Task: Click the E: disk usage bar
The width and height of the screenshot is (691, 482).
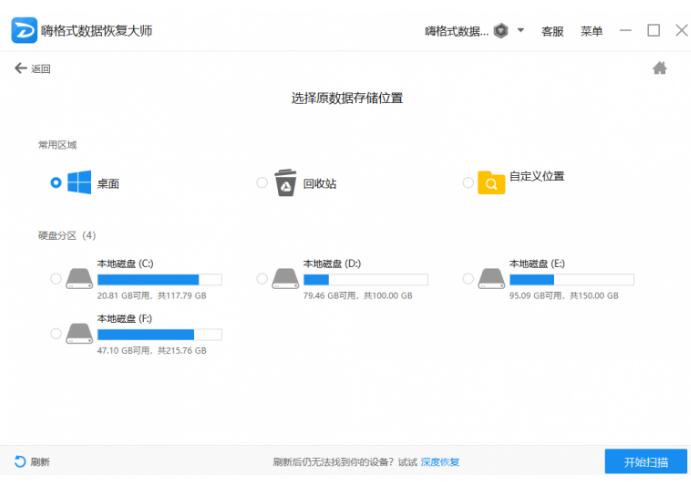Action: coord(572,279)
